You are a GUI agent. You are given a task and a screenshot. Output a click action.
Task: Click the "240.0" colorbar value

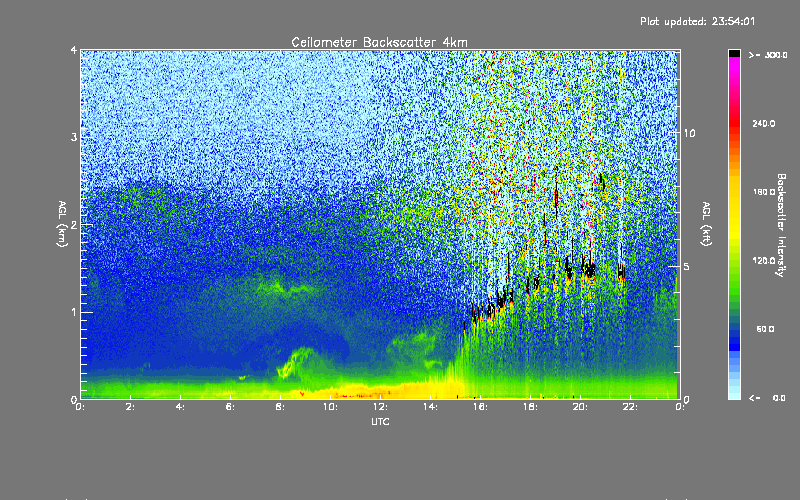pyautogui.click(x=764, y=123)
